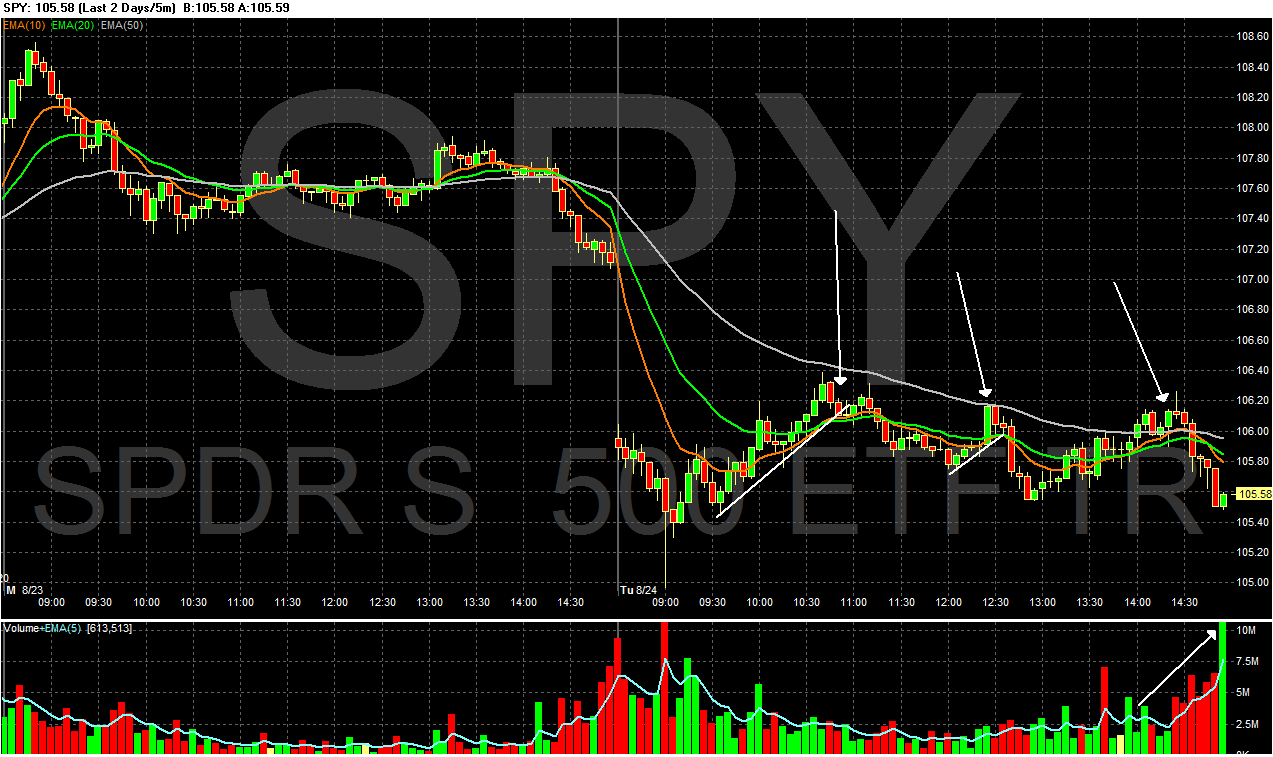
Task: Click the 106.00 price axis label
Action: [x=1254, y=431]
